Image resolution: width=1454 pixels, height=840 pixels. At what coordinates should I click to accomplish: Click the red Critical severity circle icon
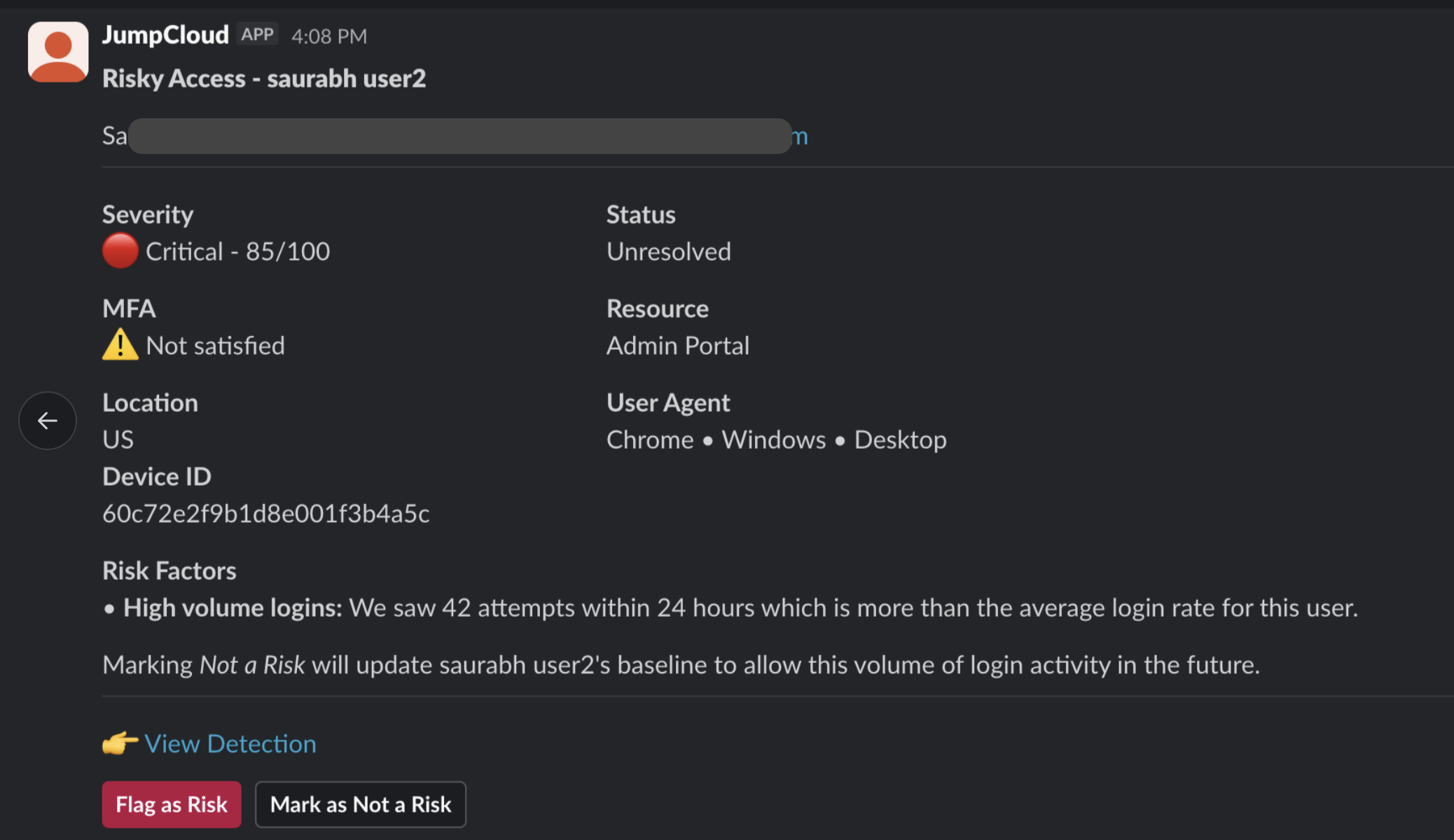point(120,251)
